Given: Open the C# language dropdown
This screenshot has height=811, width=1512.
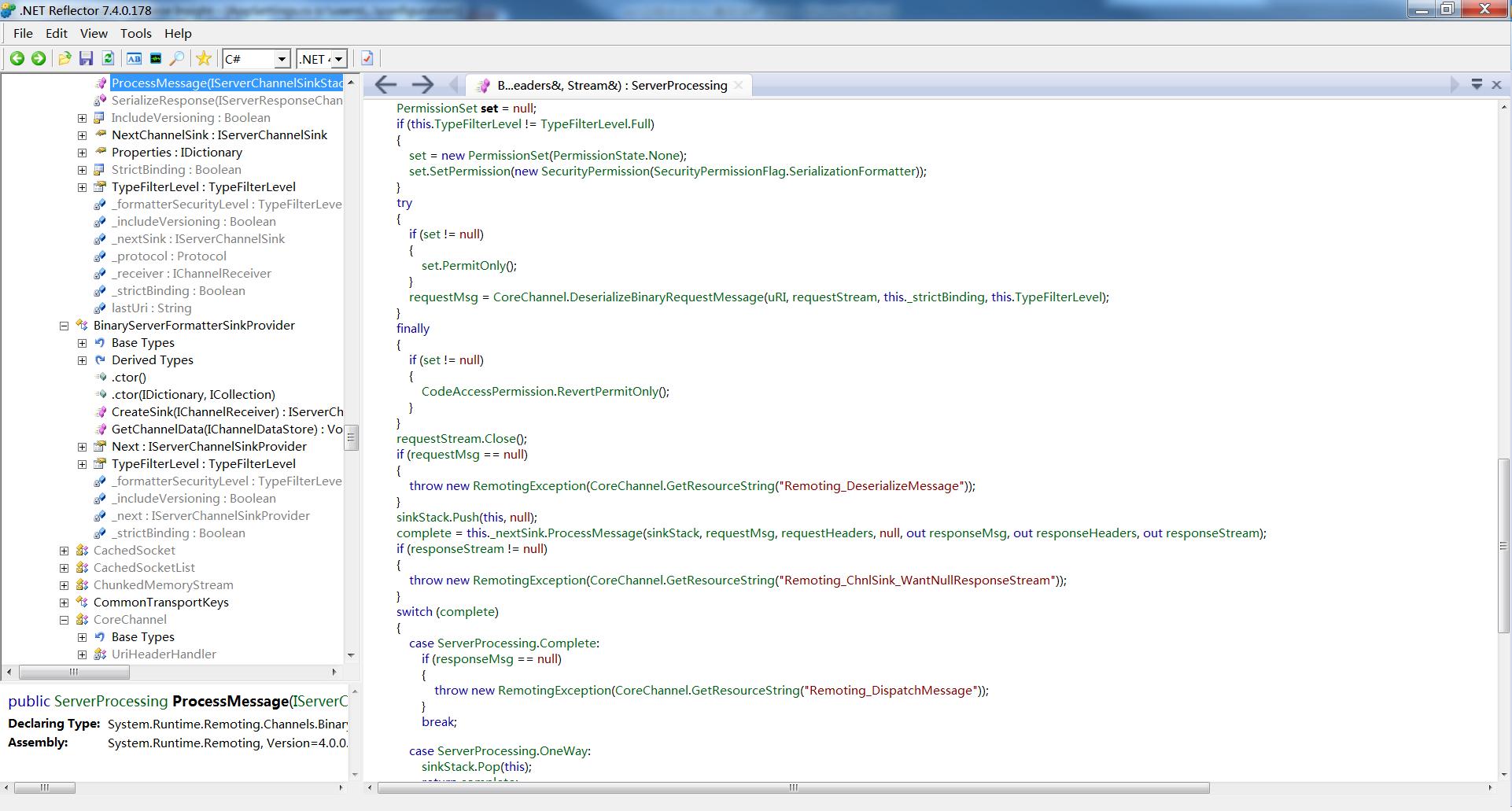Looking at the screenshot, I should click(257, 59).
